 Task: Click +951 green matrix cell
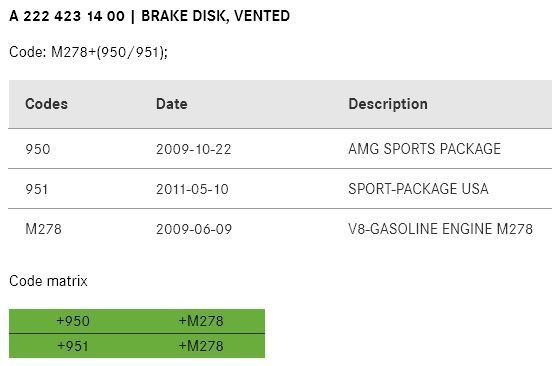pos(73,346)
